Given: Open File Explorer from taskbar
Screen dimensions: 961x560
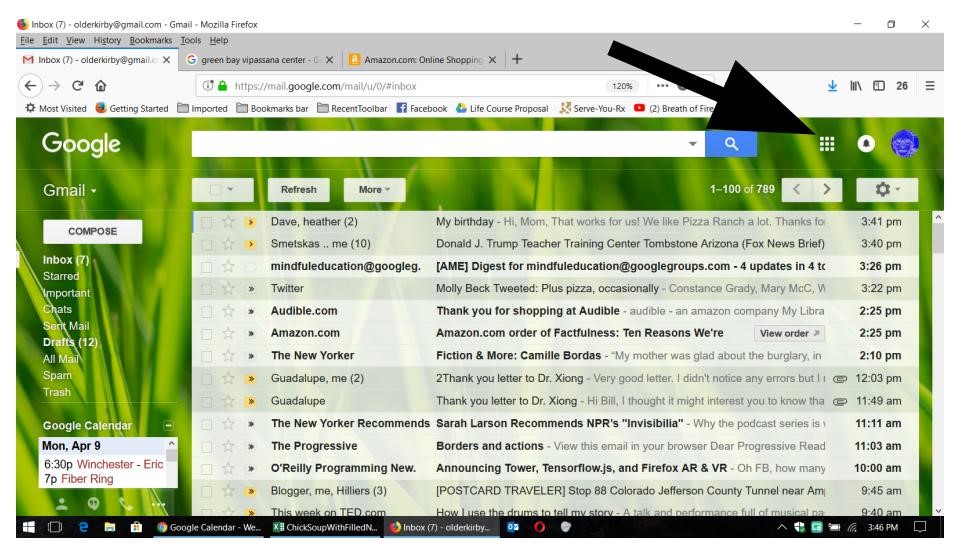Looking at the screenshot, I should pyautogui.click(x=110, y=527).
